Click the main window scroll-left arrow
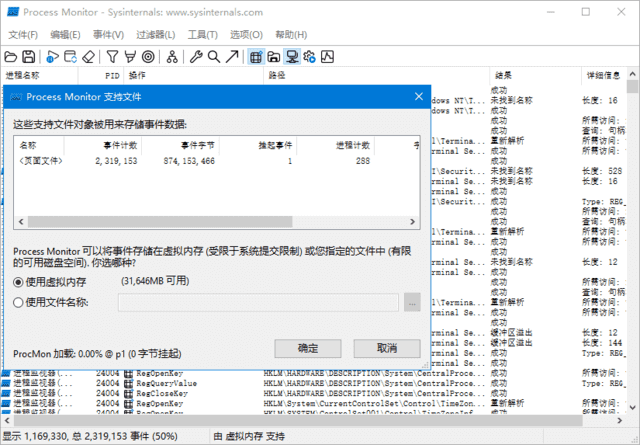 7,421
